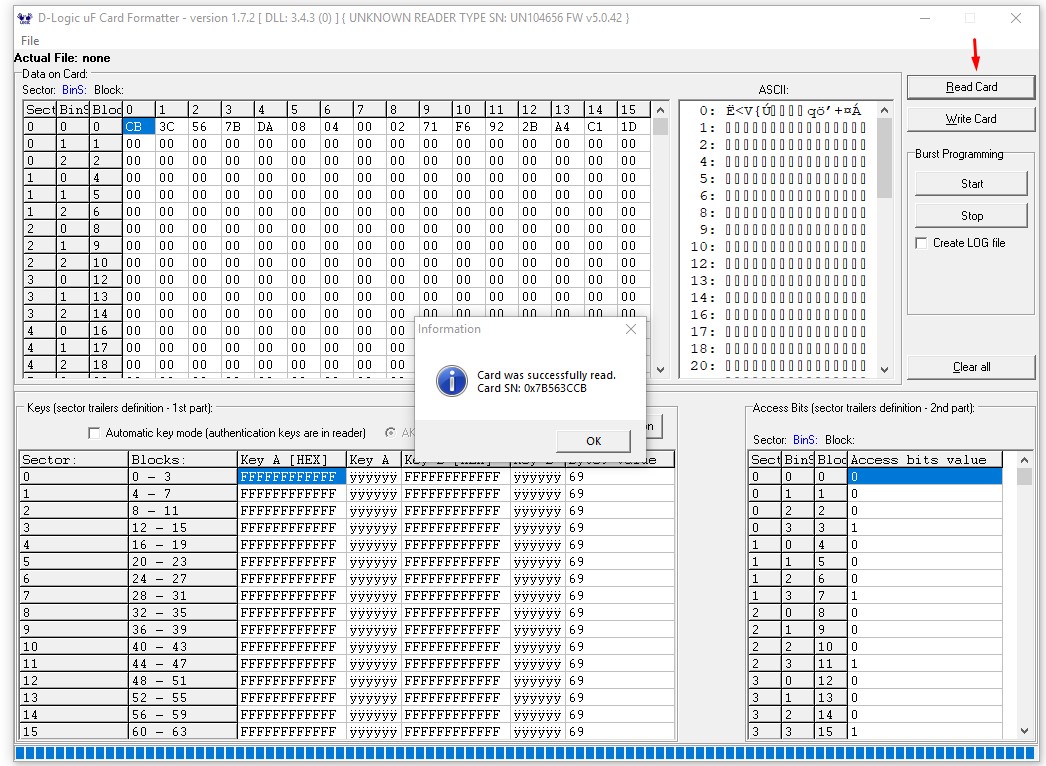Viewport: 1046px width, 766px height.
Task: Click the D-Logic app icon in title bar
Action: click(25, 18)
